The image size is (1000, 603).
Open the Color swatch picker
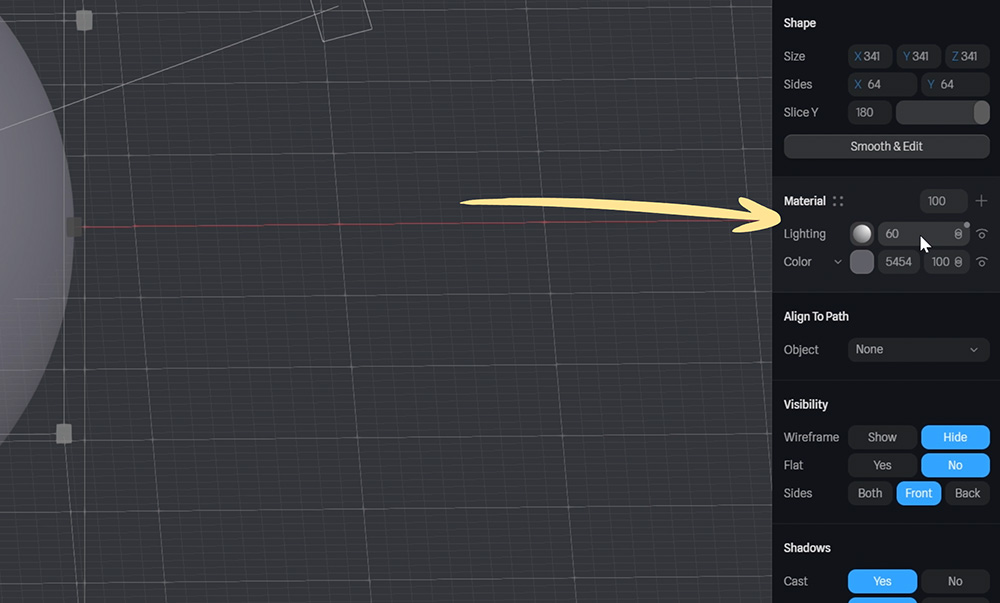pyautogui.click(x=861, y=261)
